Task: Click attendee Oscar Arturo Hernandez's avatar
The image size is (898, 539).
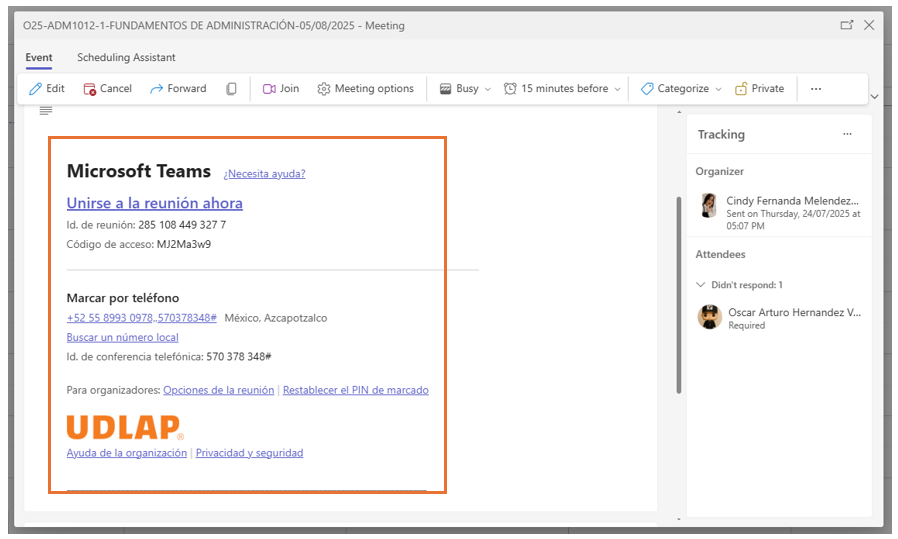Action: 710,317
